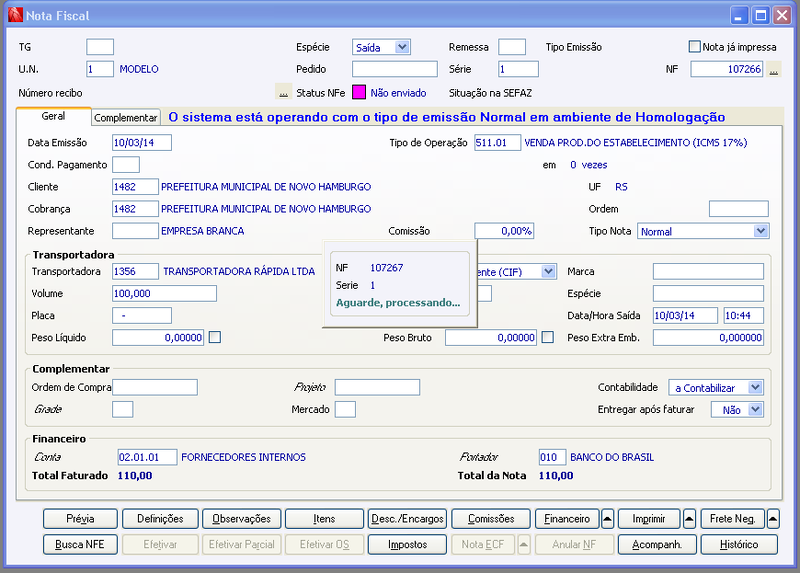Click the Impostos button
The width and height of the screenshot is (800, 573).
407,544
